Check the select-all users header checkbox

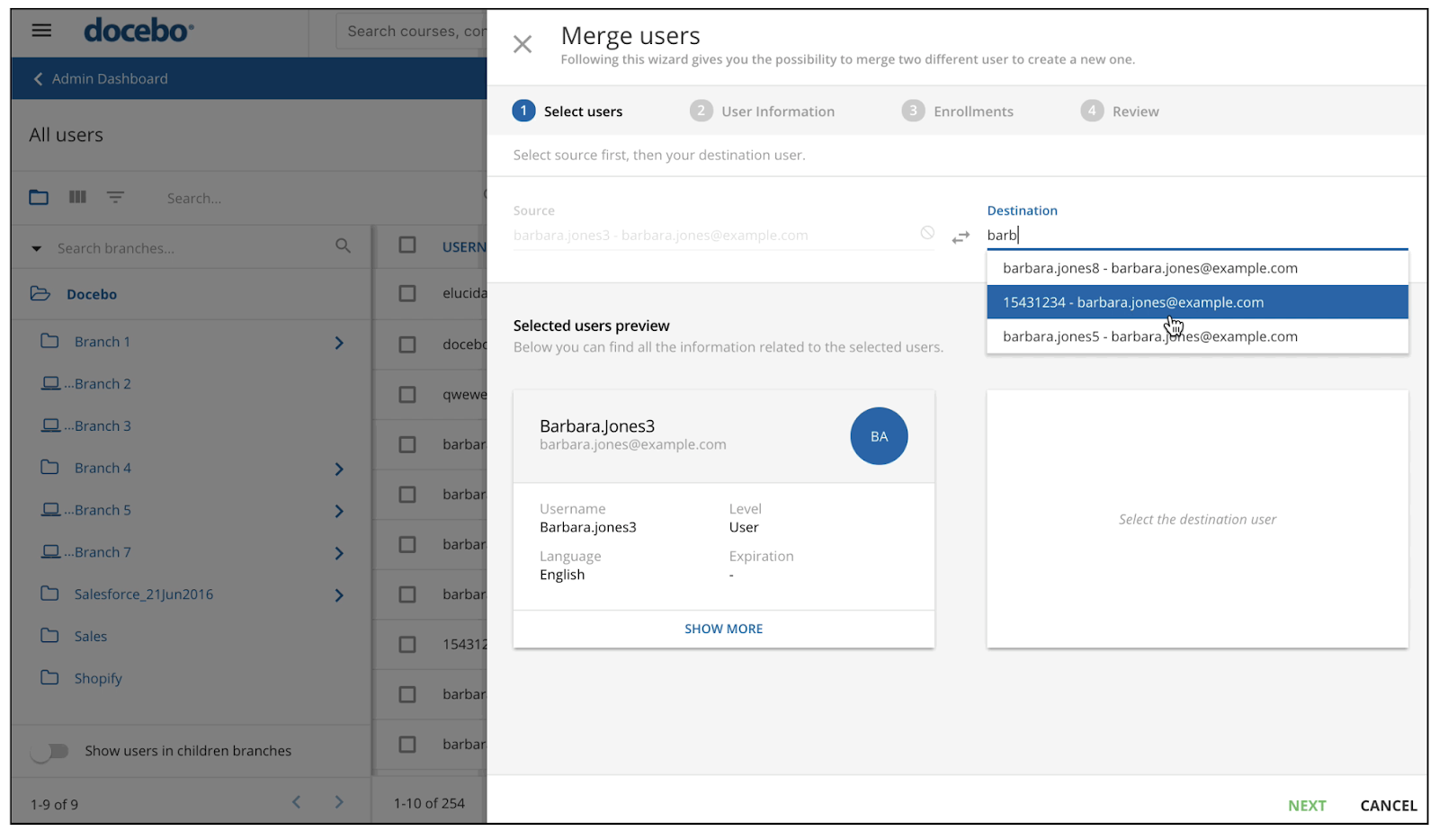tap(407, 246)
